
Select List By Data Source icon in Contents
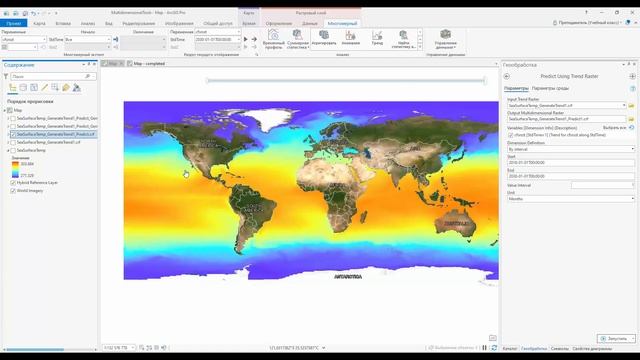[x=23, y=88]
